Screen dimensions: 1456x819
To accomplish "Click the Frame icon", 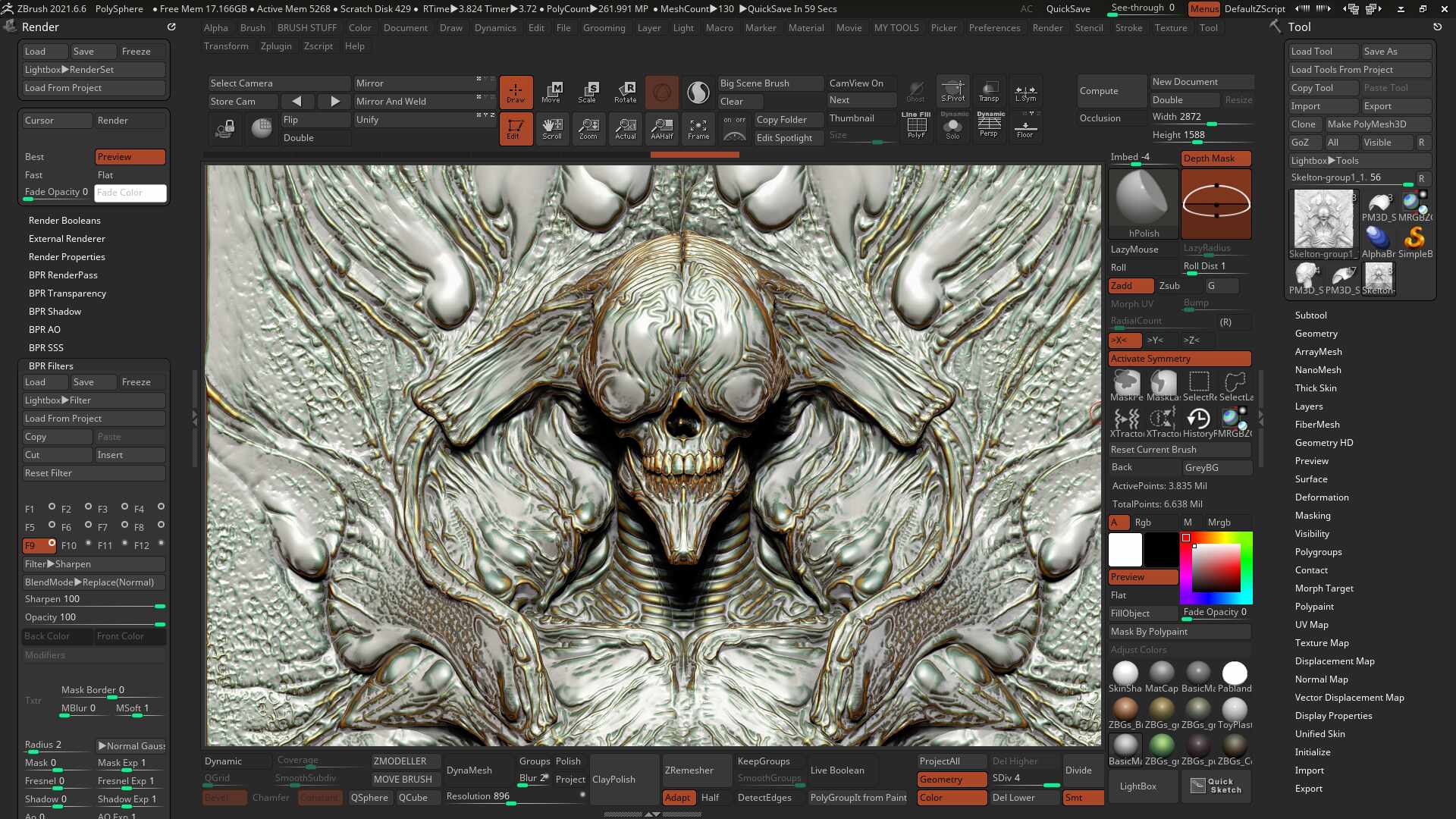I will 698,129.
